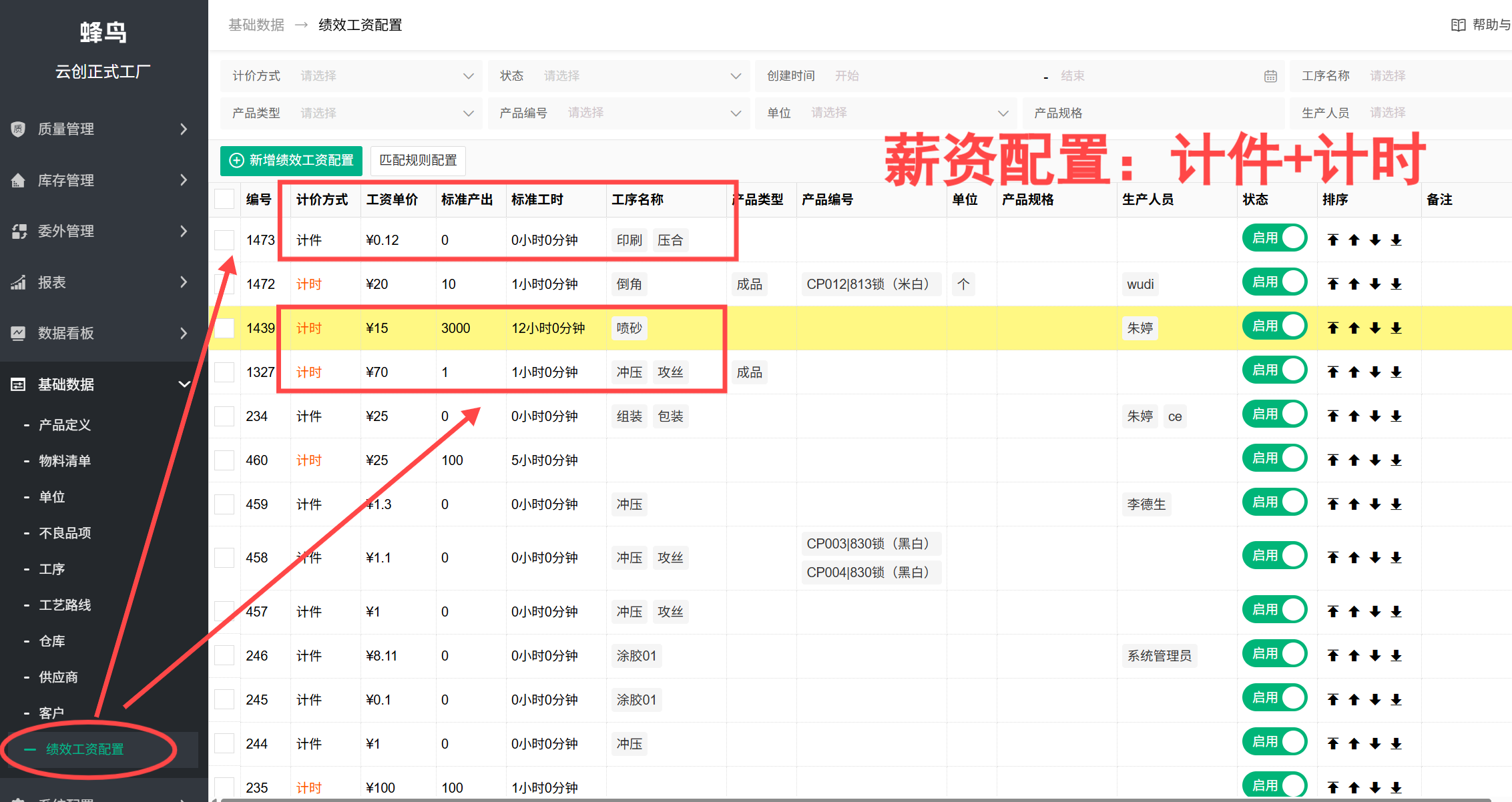Click 数据看板 chart icon in sidebar
The width and height of the screenshot is (1512, 802).
[x=19, y=333]
